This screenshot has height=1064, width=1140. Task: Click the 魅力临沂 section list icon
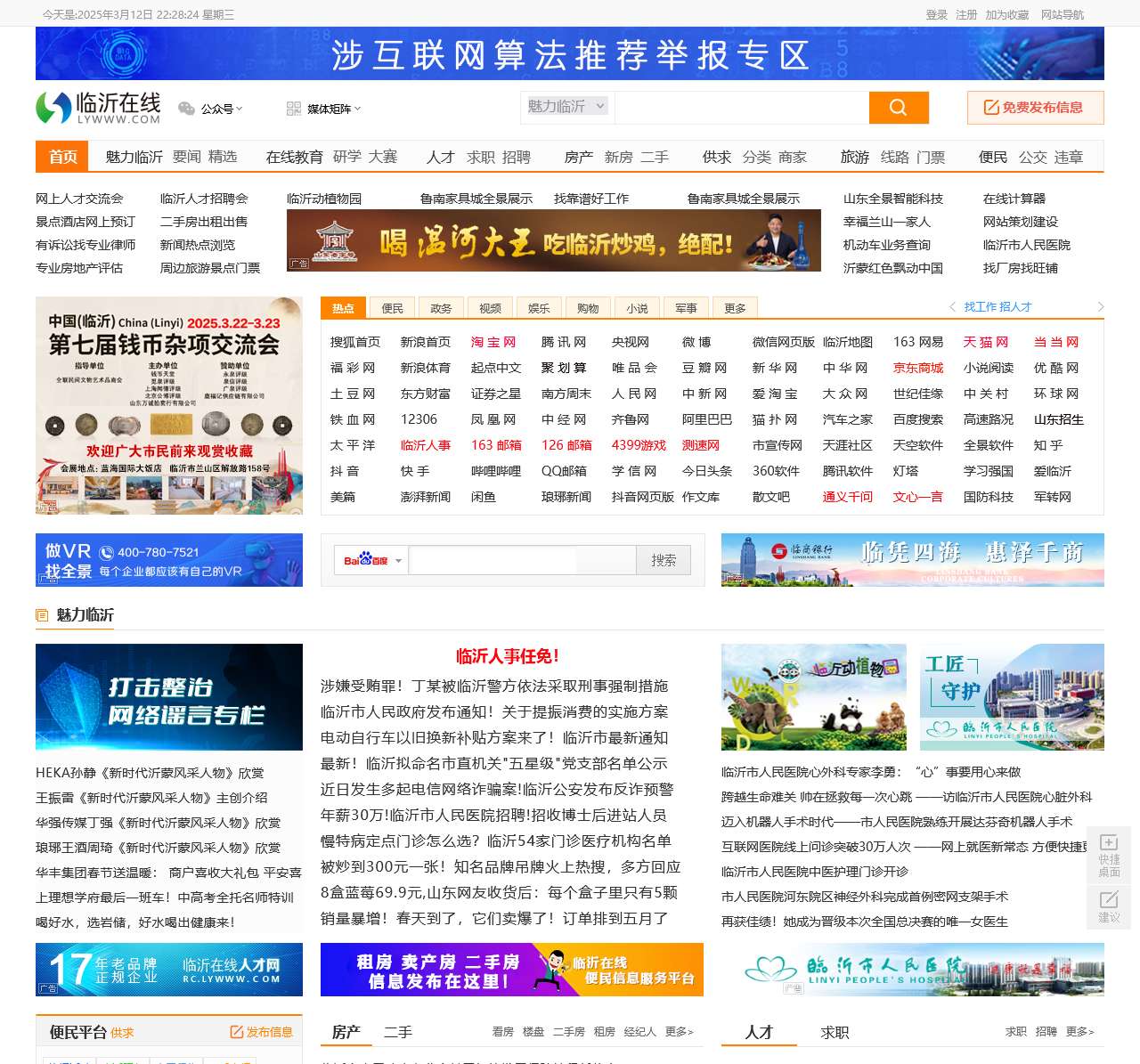tap(42, 615)
